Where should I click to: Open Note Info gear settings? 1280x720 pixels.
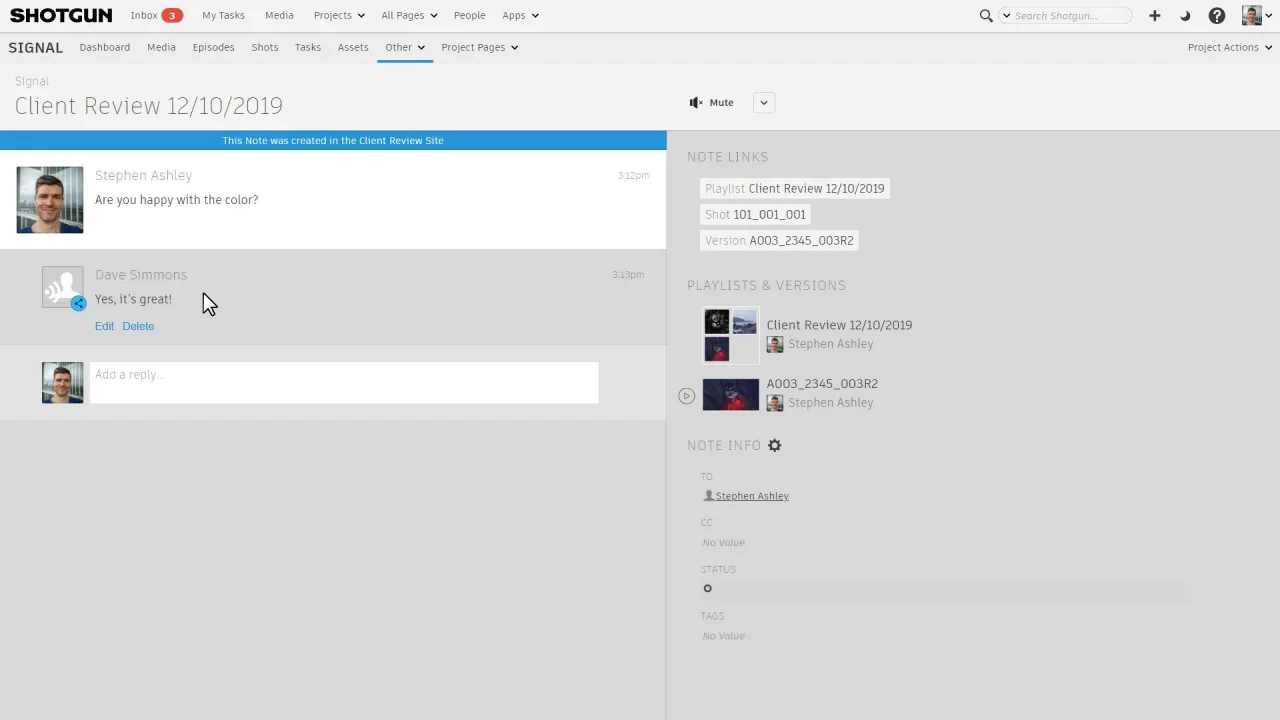pyautogui.click(x=774, y=445)
